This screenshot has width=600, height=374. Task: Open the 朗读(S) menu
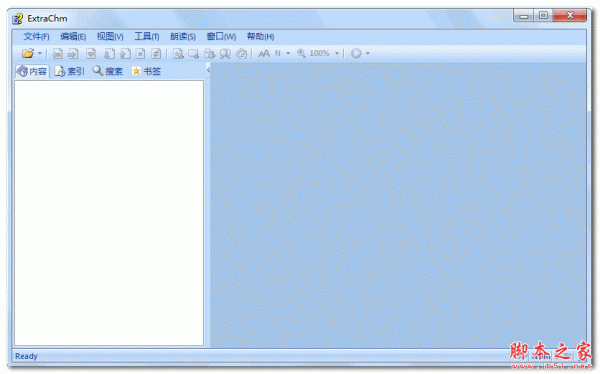click(x=183, y=36)
